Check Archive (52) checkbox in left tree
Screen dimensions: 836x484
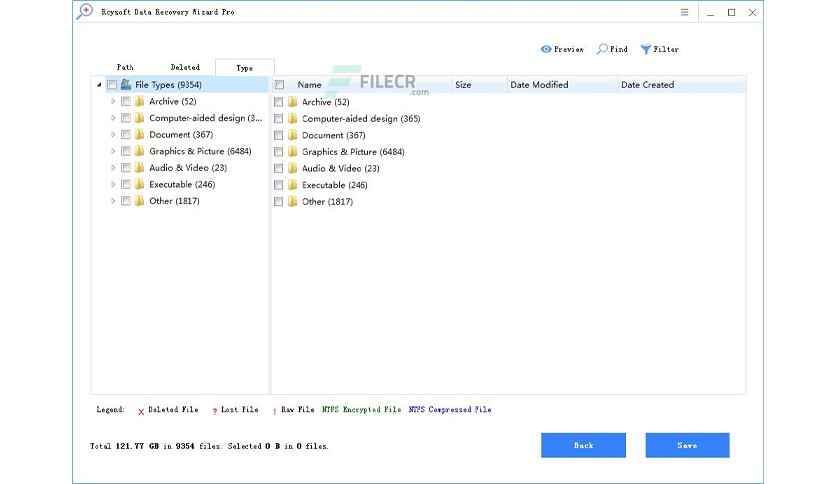click(x=126, y=101)
